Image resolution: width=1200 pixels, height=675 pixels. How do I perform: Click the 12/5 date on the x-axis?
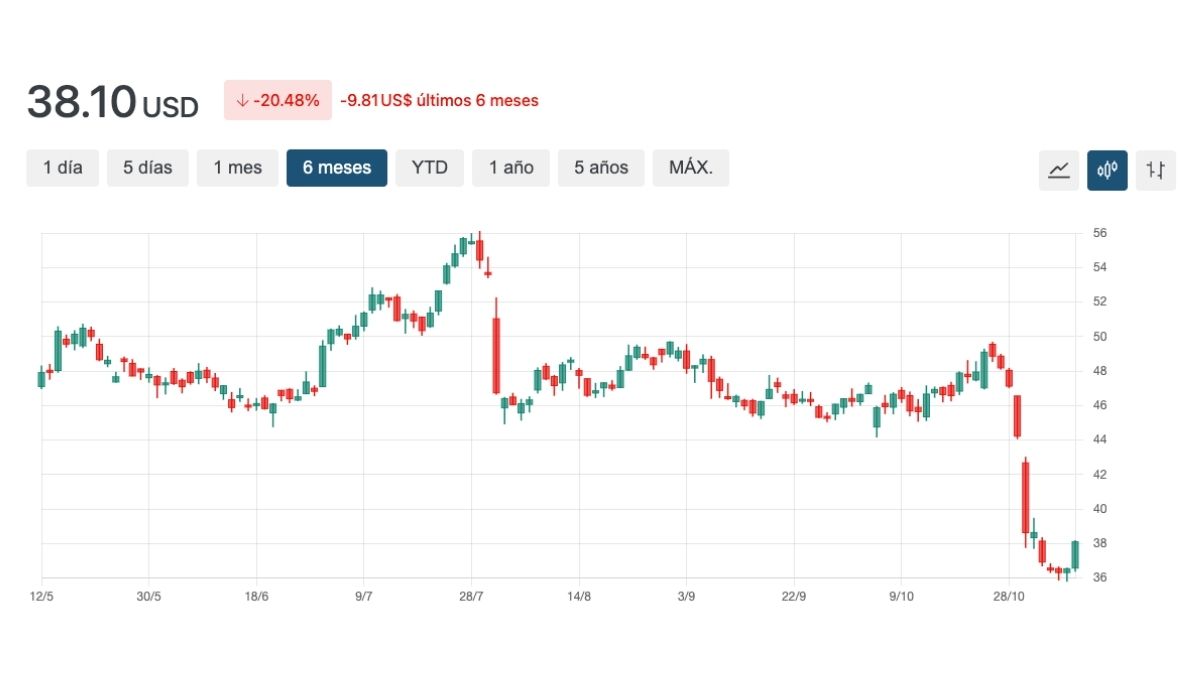[x=42, y=597]
